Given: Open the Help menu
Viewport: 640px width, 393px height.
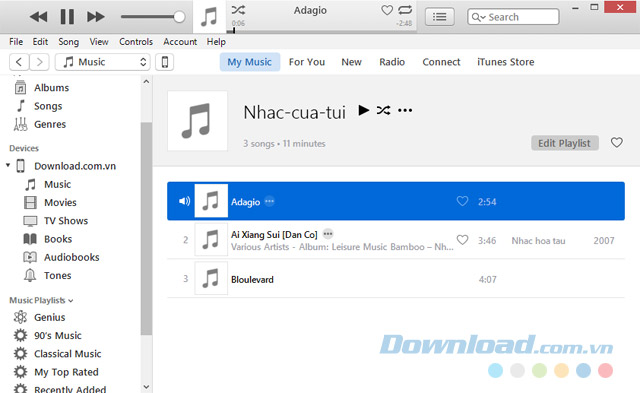Looking at the screenshot, I should (x=216, y=42).
